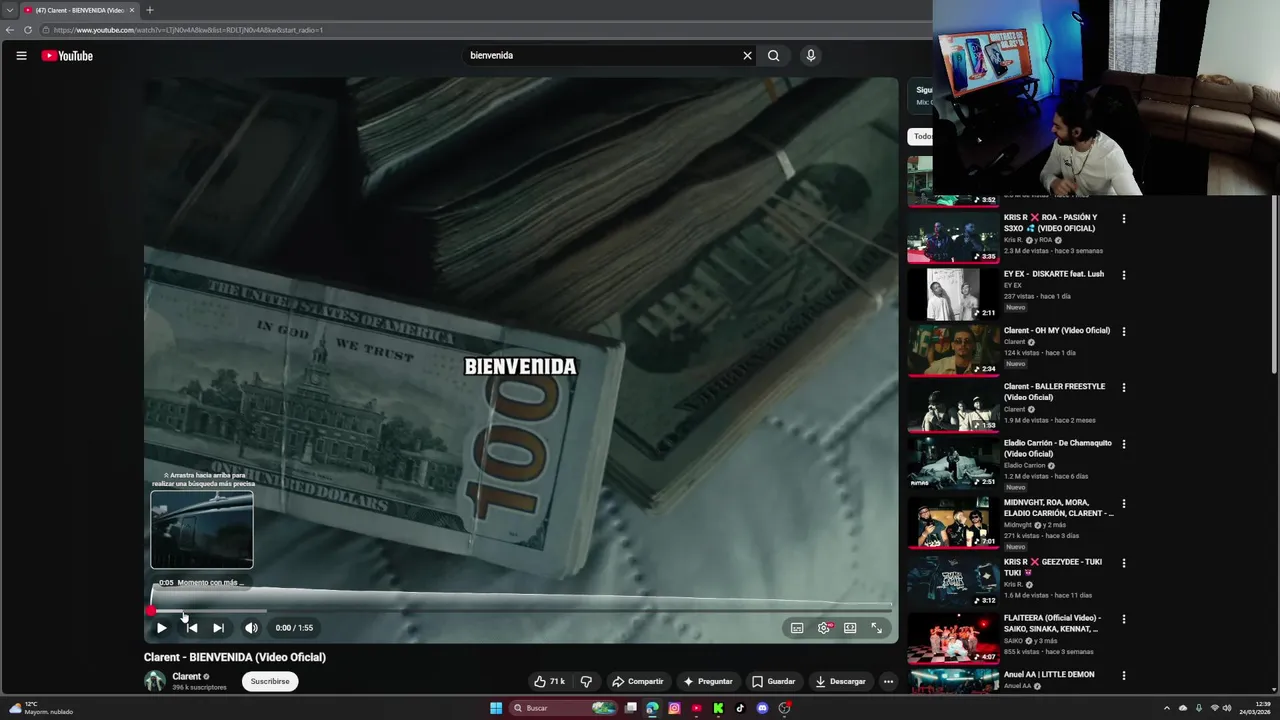Switch to theater mode

coord(850,628)
